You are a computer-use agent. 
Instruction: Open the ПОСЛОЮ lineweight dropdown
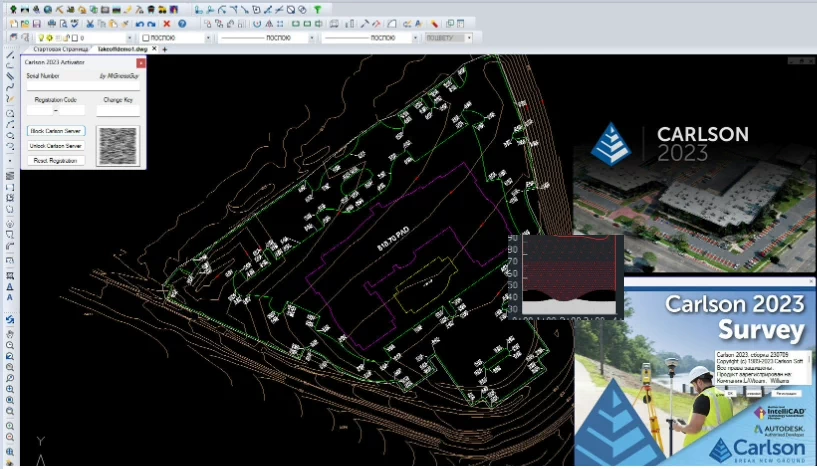click(x=415, y=38)
